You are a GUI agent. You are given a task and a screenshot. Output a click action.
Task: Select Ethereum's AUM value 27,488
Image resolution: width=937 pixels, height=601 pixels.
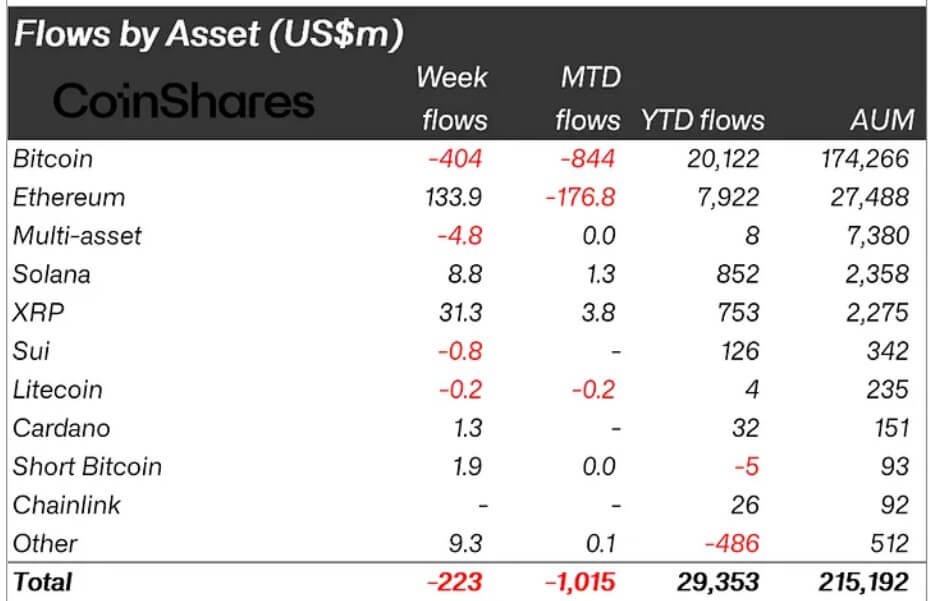870,197
